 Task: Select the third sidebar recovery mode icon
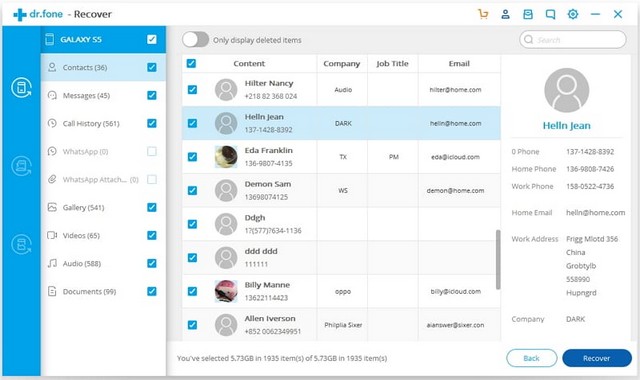click(x=21, y=244)
